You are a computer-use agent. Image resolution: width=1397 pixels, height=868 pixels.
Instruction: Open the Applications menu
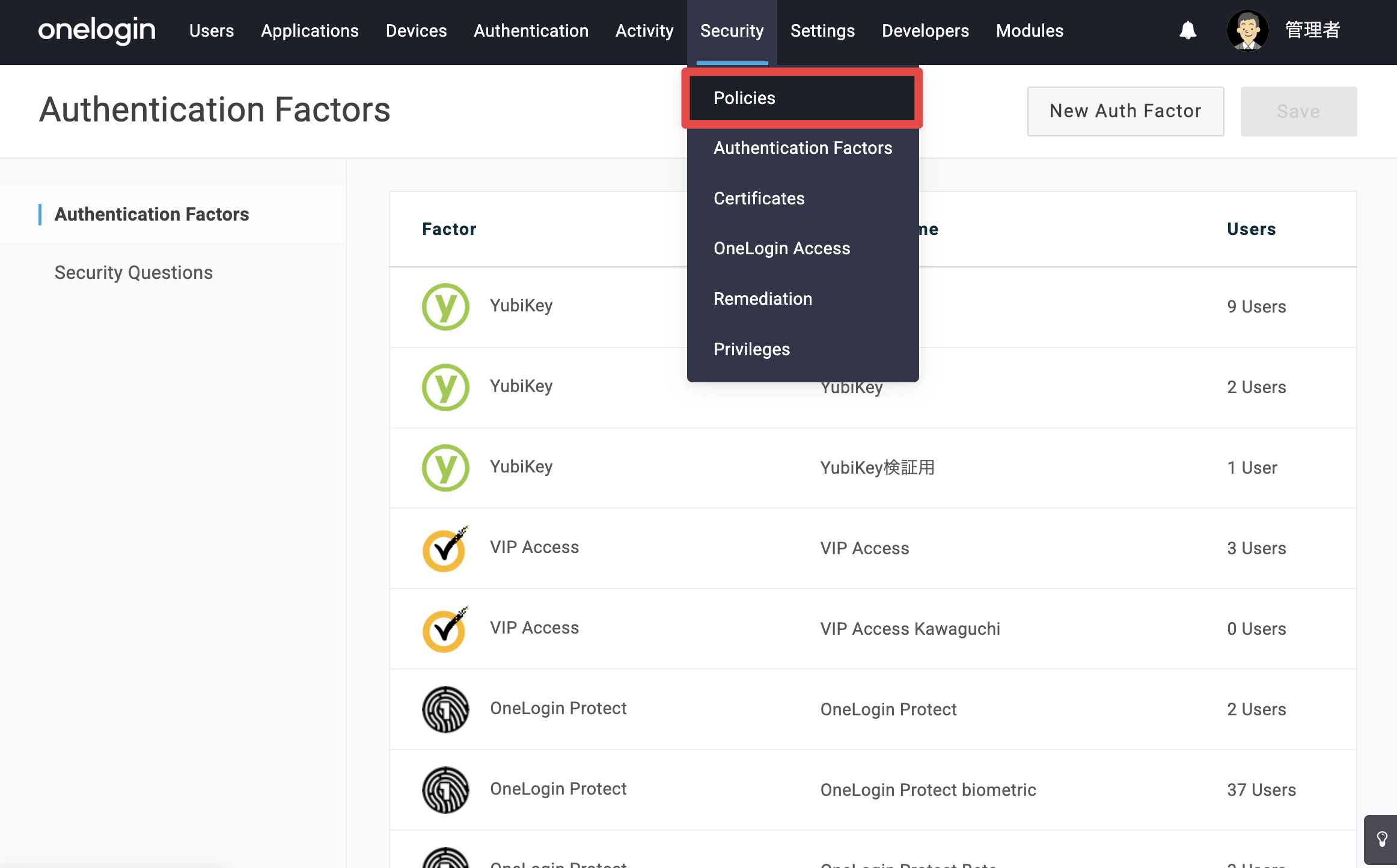point(310,31)
